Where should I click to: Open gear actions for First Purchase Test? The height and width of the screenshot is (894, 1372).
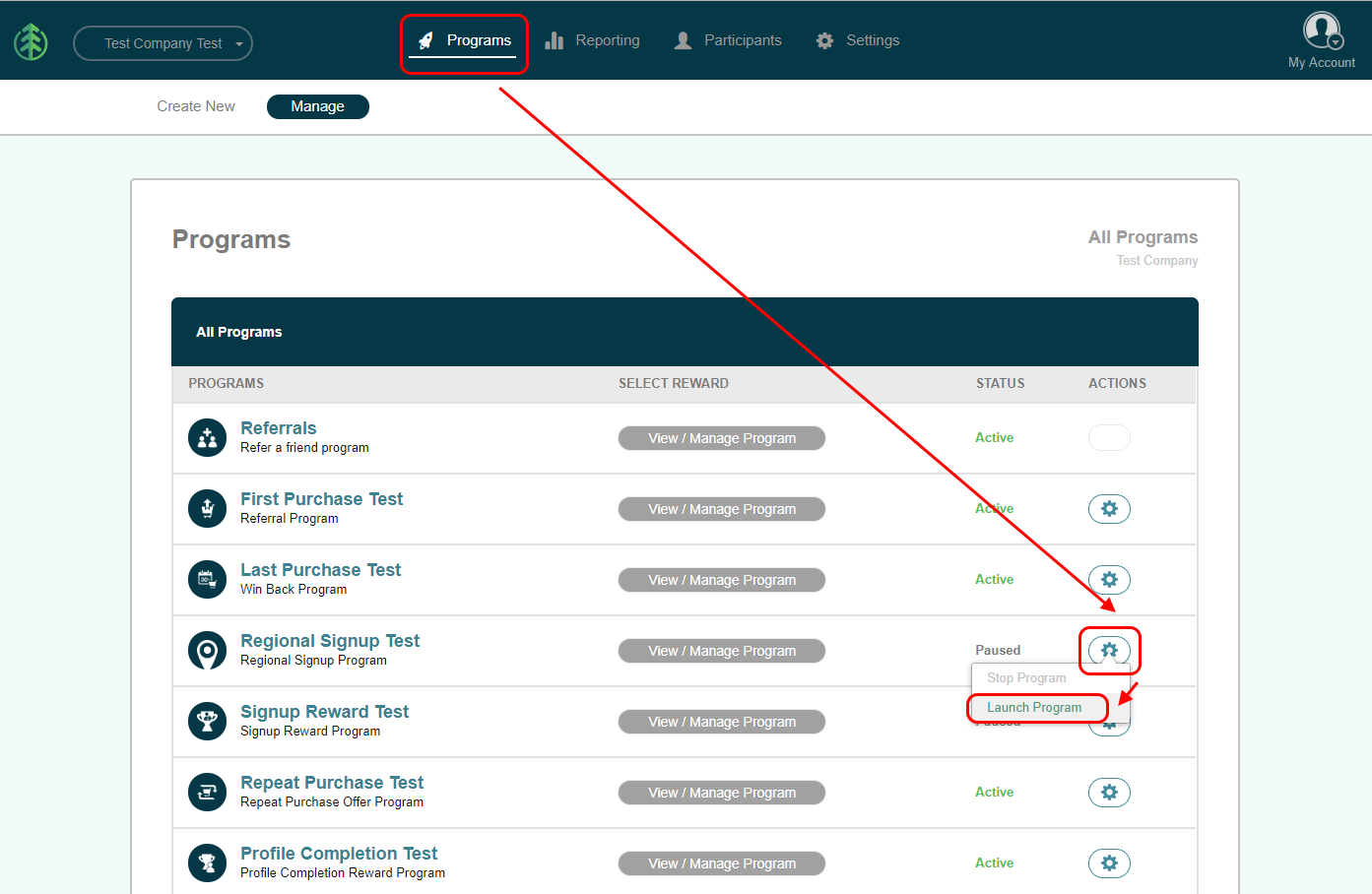tap(1109, 509)
